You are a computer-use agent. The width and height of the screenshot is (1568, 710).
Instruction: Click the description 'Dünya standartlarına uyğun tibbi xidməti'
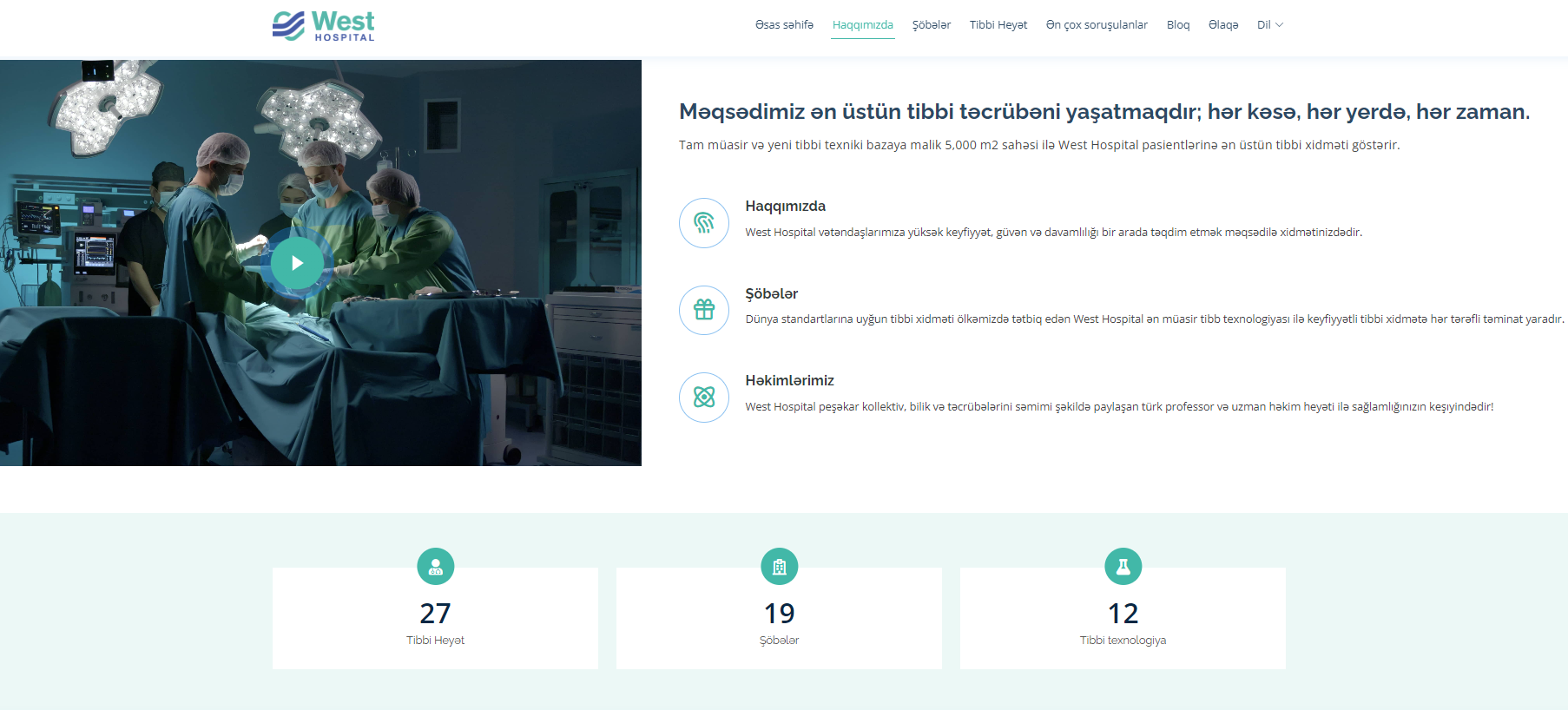(x=1155, y=319)
